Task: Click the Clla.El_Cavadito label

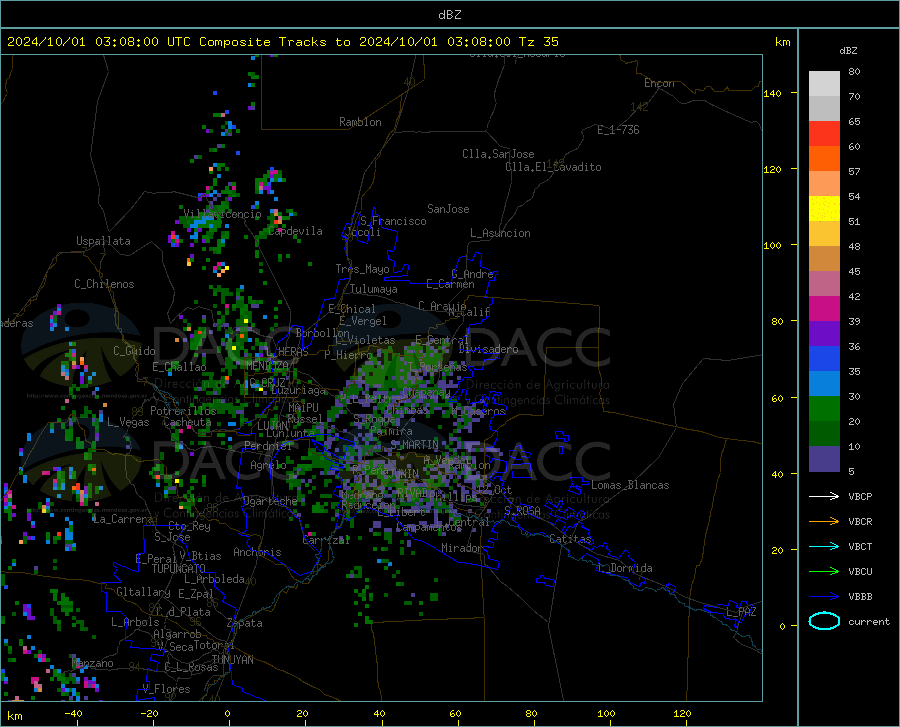Action: click(x=553, y=167)
